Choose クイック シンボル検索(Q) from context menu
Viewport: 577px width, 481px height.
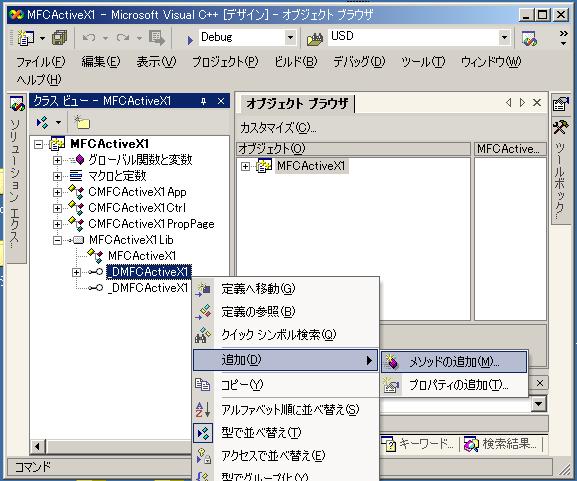click(286, 335)
